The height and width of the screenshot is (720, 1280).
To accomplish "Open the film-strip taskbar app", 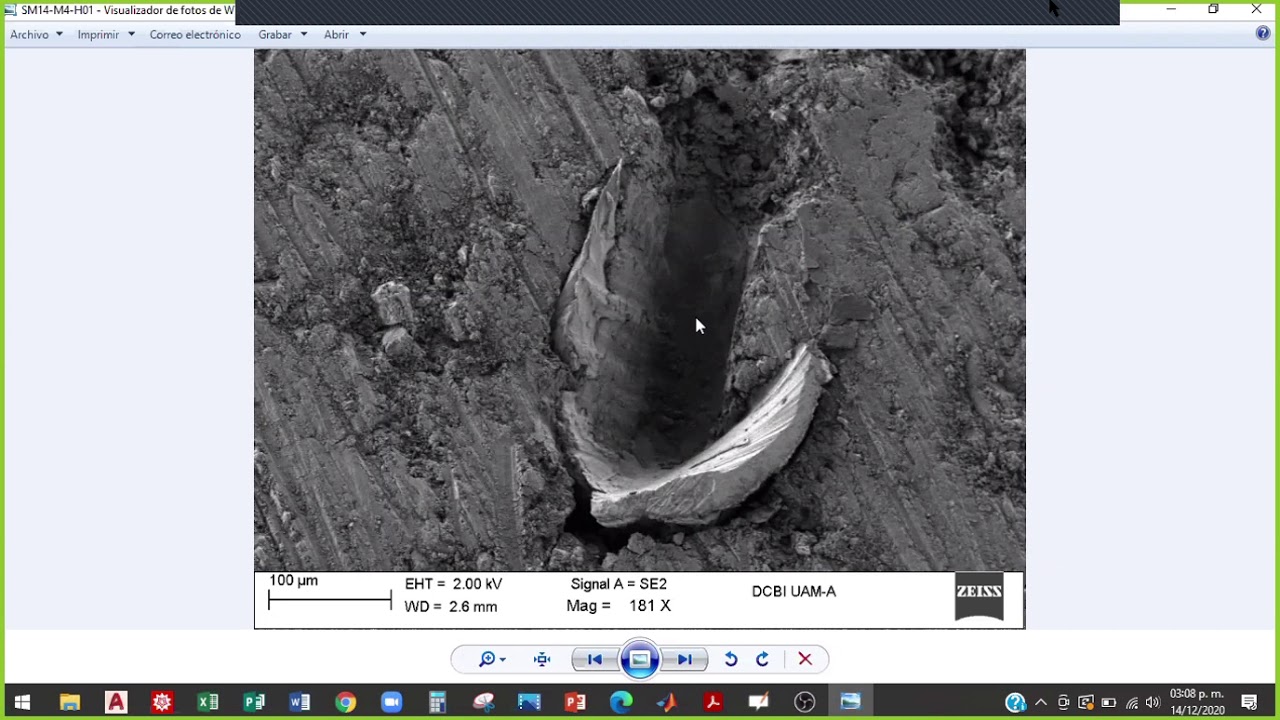I will click(x=529, y=702).
